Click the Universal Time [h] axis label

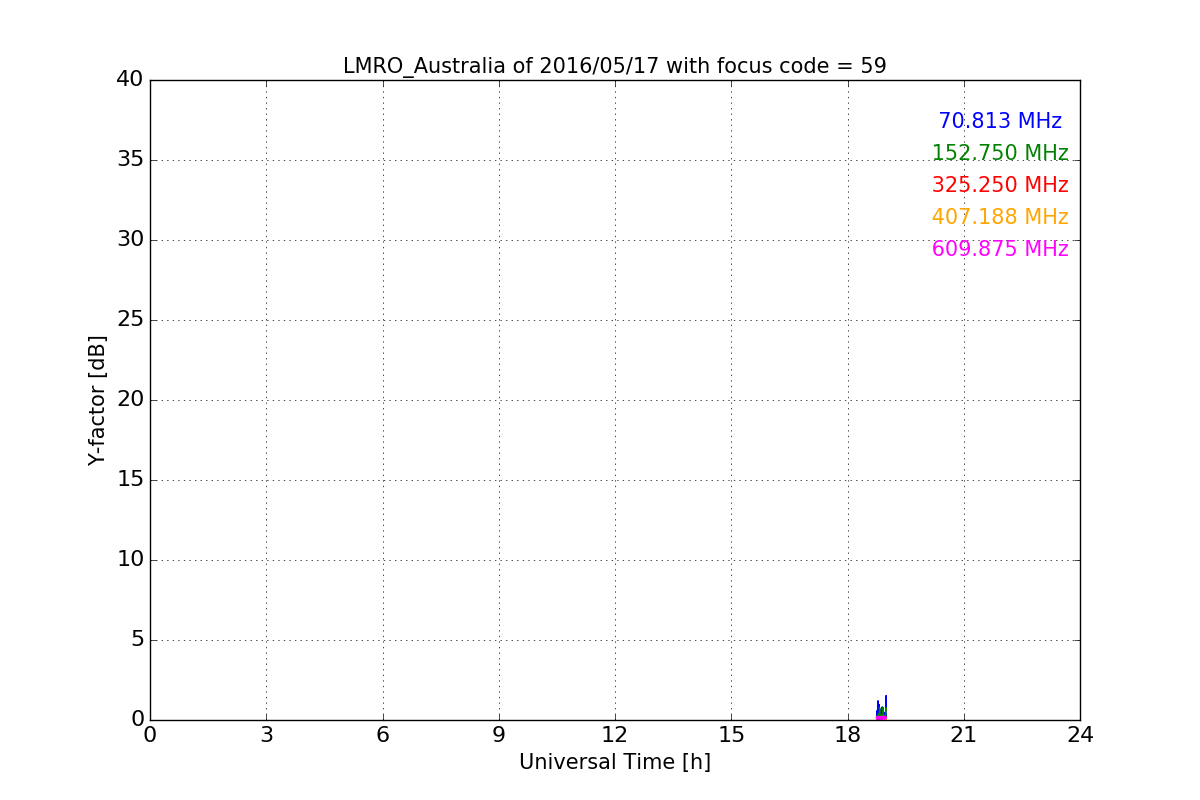point(615,762)
